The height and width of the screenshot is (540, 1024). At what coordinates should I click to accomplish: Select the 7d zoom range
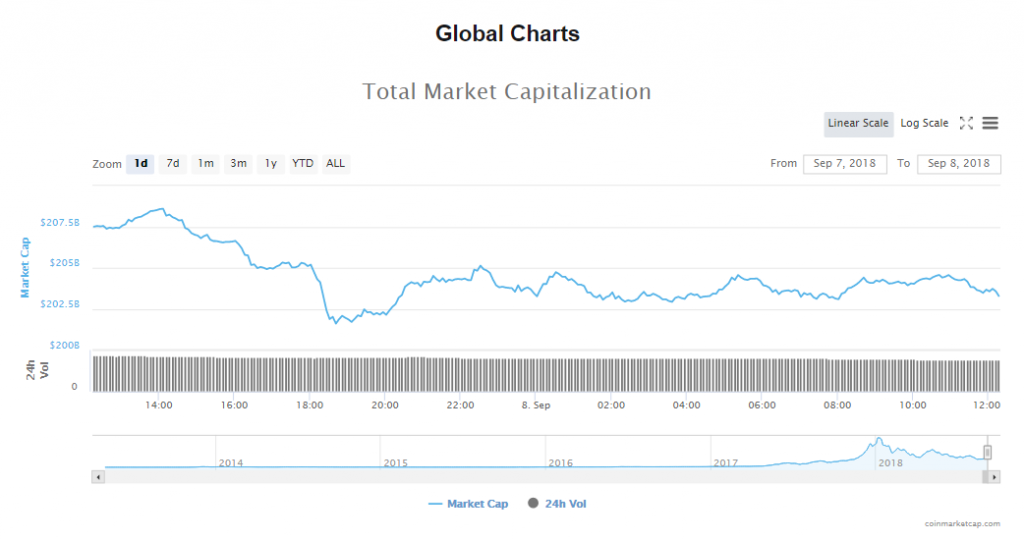[173, 163]
